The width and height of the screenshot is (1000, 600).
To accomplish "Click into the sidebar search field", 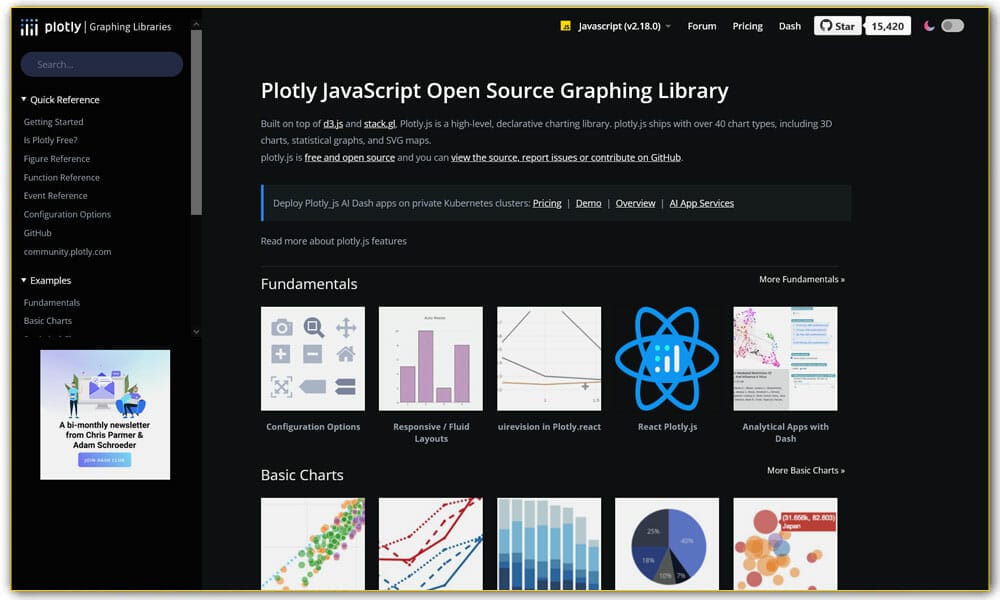I will tap(101, 63).
